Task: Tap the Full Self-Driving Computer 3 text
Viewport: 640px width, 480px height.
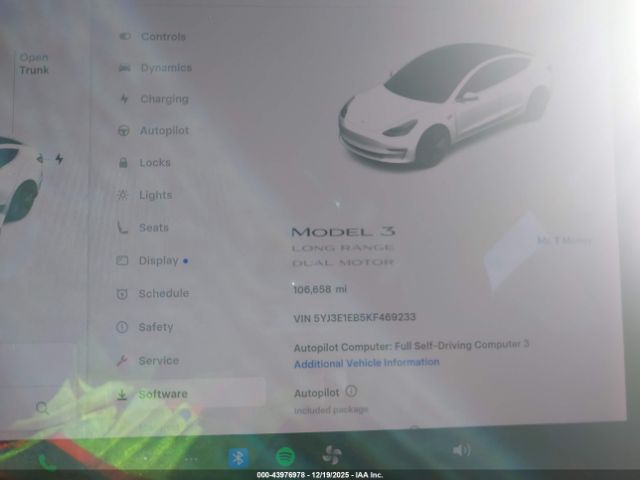Action: coord(462,345)
